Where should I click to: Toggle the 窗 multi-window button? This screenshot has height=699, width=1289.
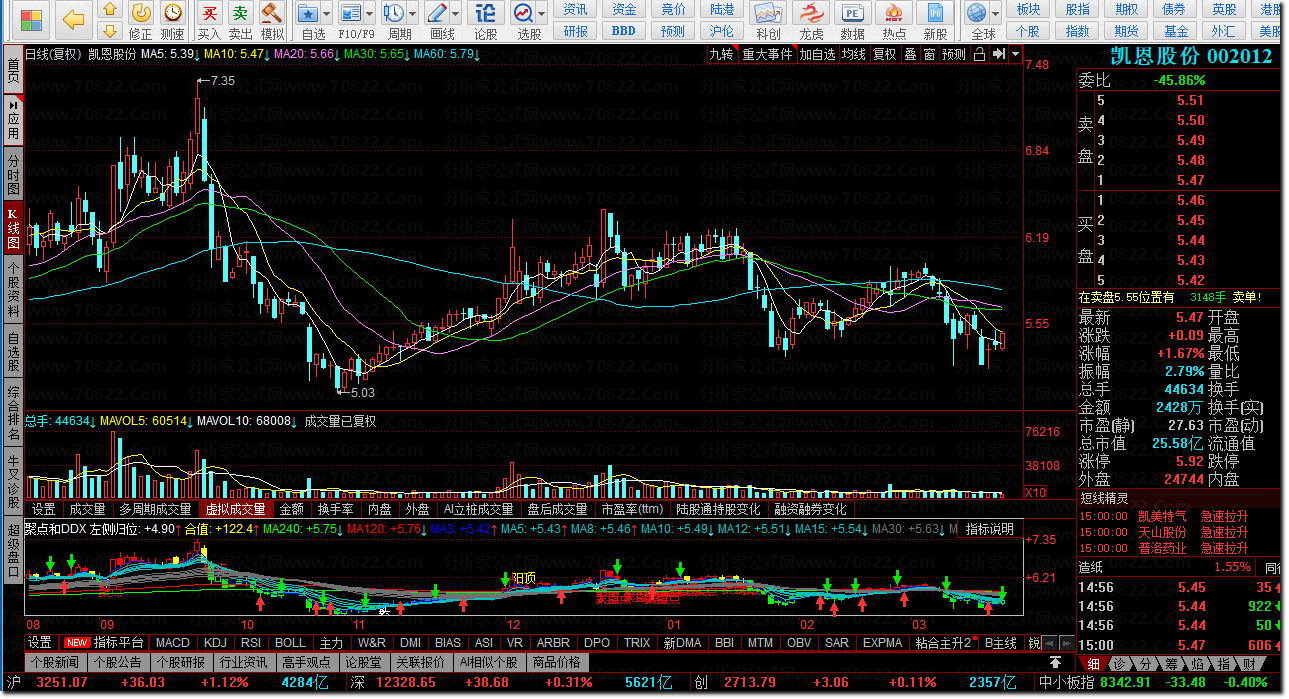pos(929,54)
